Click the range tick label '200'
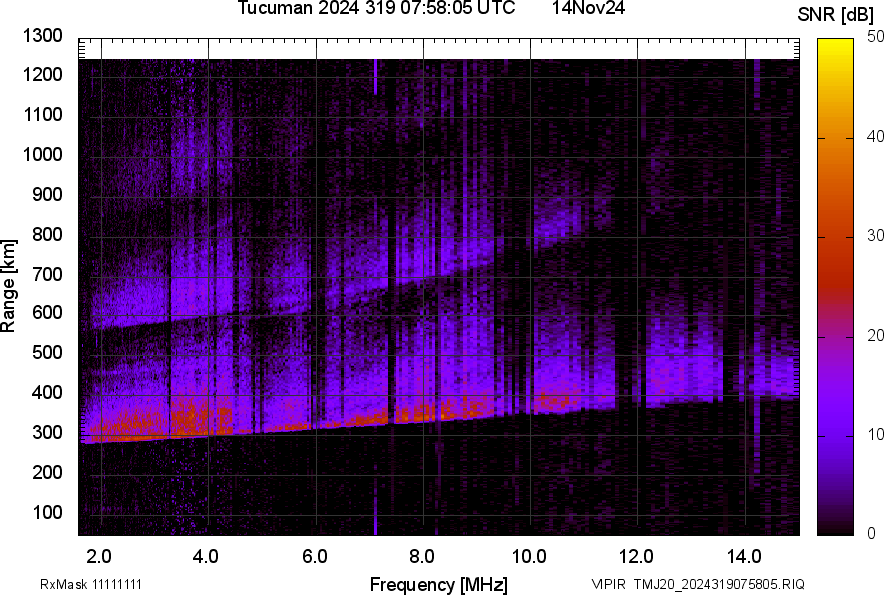This screenshot has height=595, width=884. coord(47,471)
